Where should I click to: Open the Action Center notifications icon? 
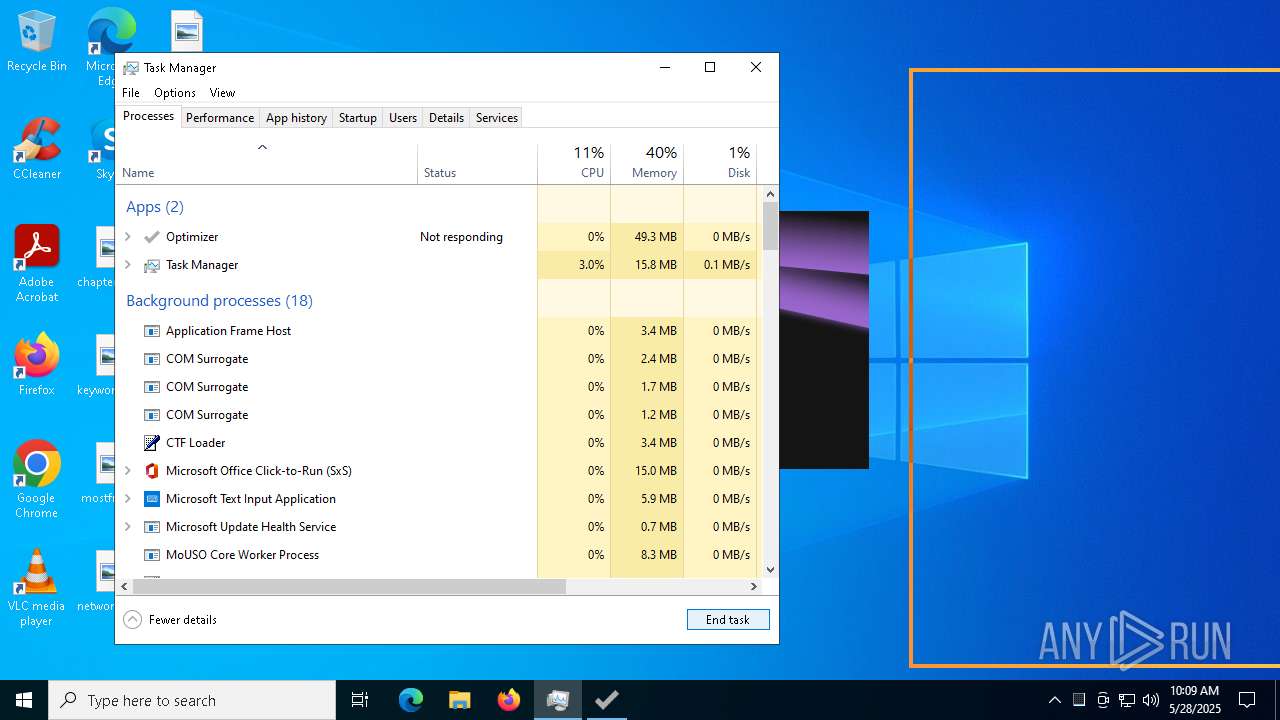click(1247, 700)
